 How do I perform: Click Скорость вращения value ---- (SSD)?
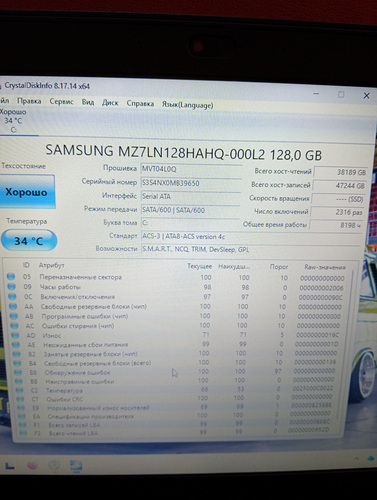[338, 199]
